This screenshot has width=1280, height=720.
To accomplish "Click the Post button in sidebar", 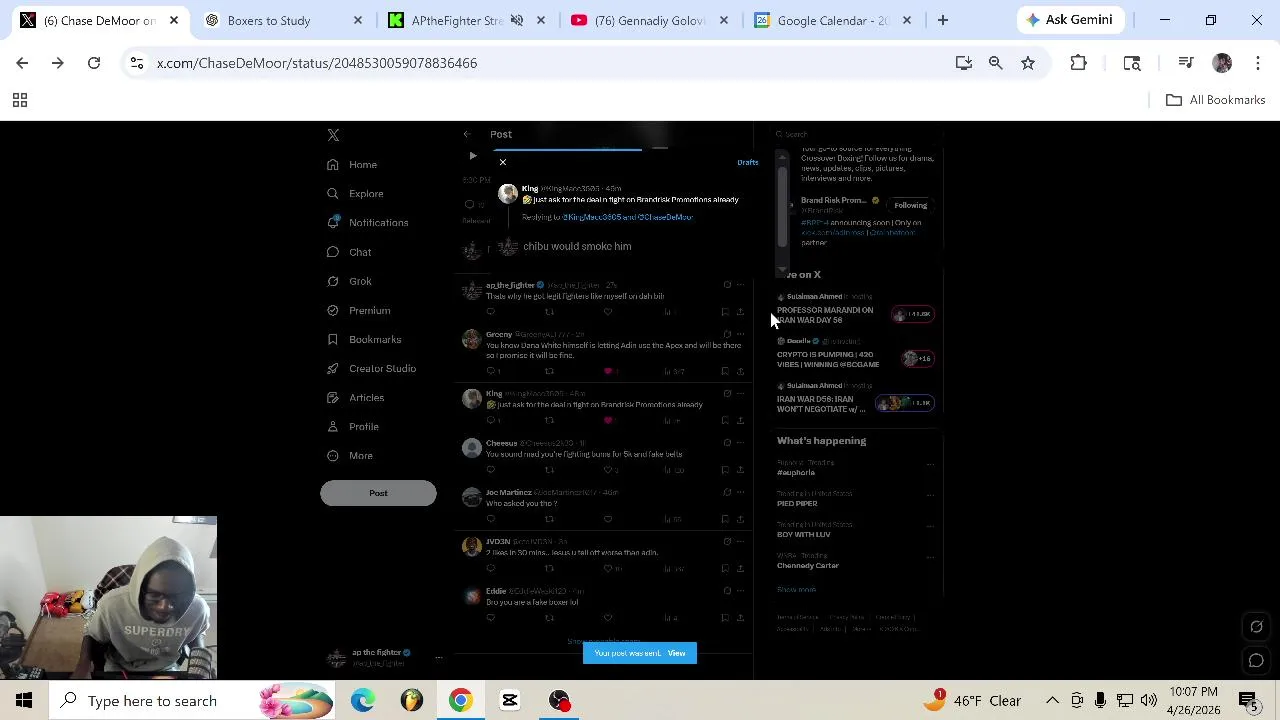I will [378, 493].
